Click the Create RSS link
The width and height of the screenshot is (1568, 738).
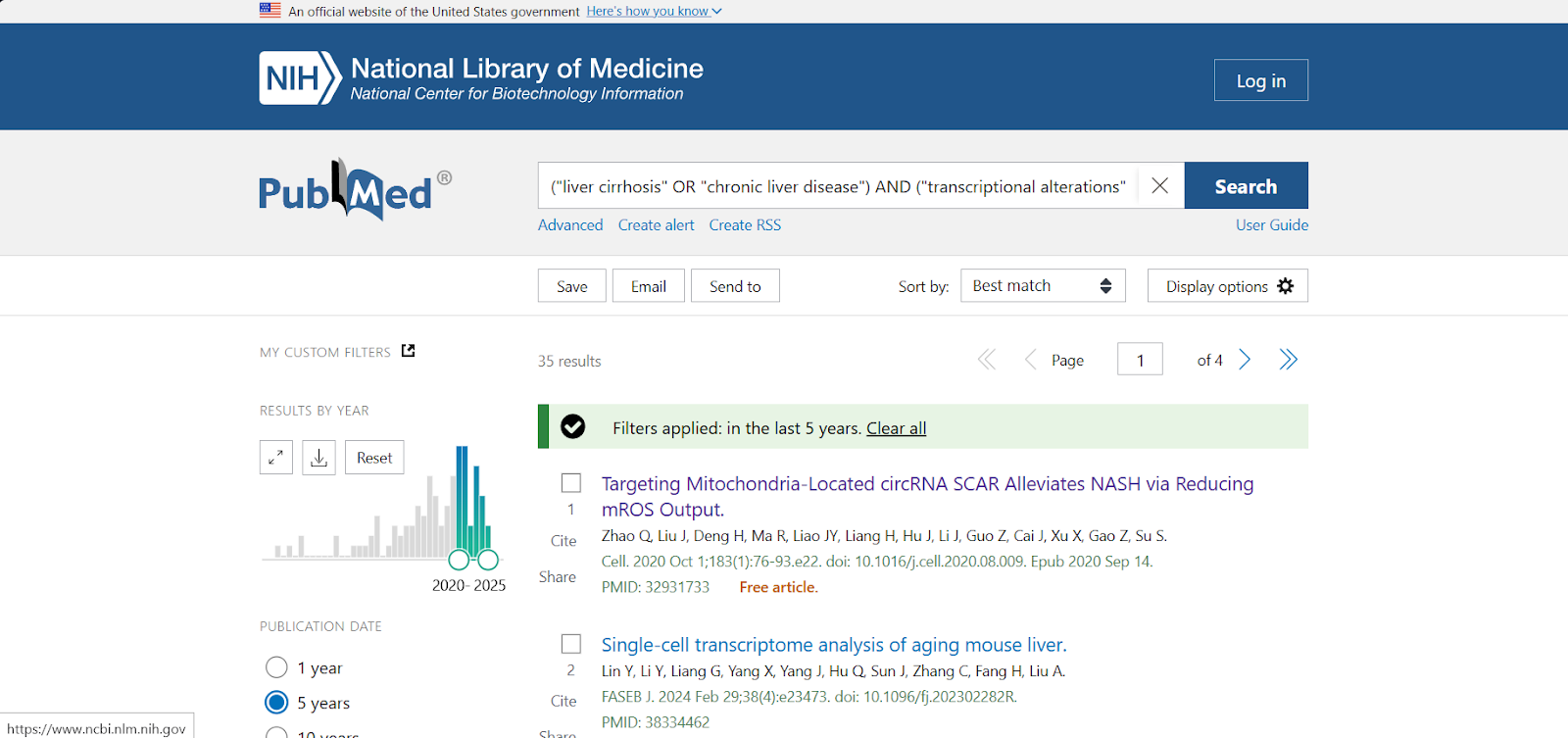click(745, 224)
